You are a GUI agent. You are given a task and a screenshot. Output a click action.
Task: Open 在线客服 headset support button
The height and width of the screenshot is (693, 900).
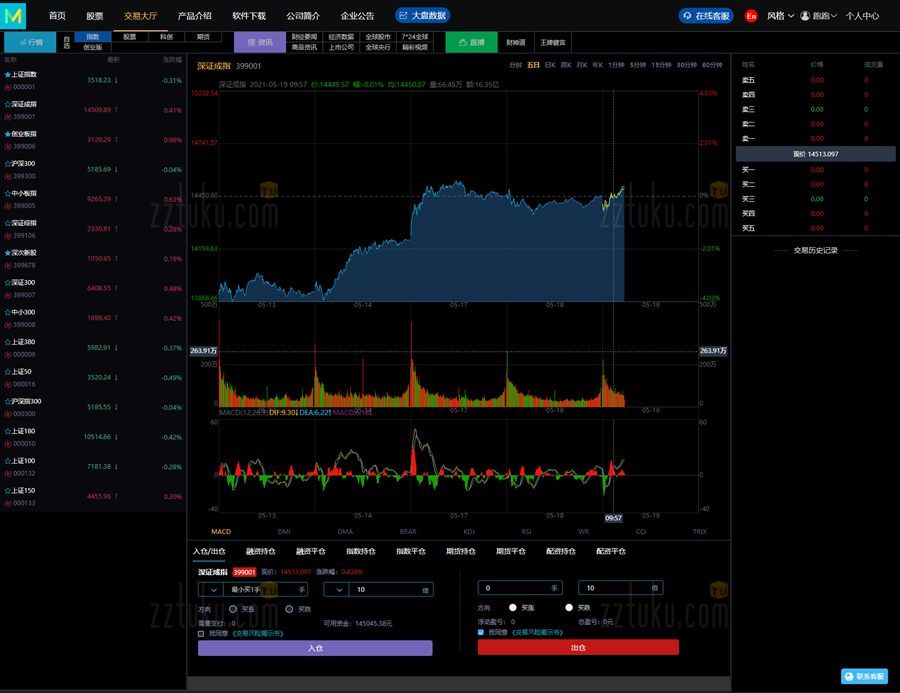coord(706,16)
